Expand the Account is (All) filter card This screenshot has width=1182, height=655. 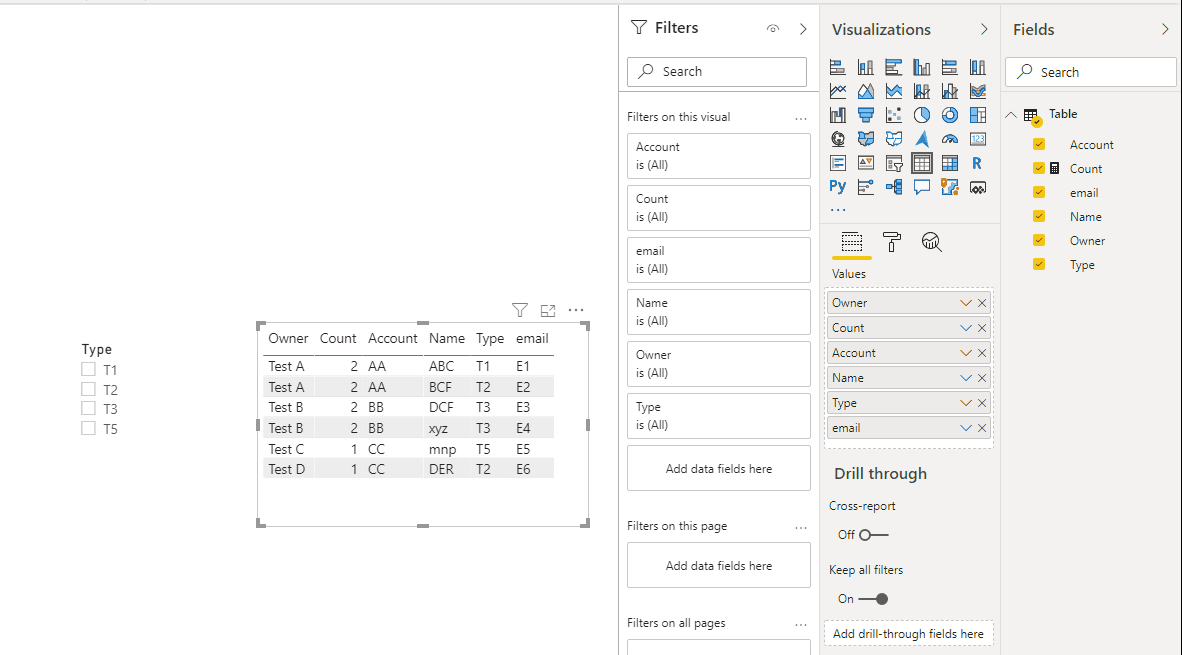[x=718, y=156]
